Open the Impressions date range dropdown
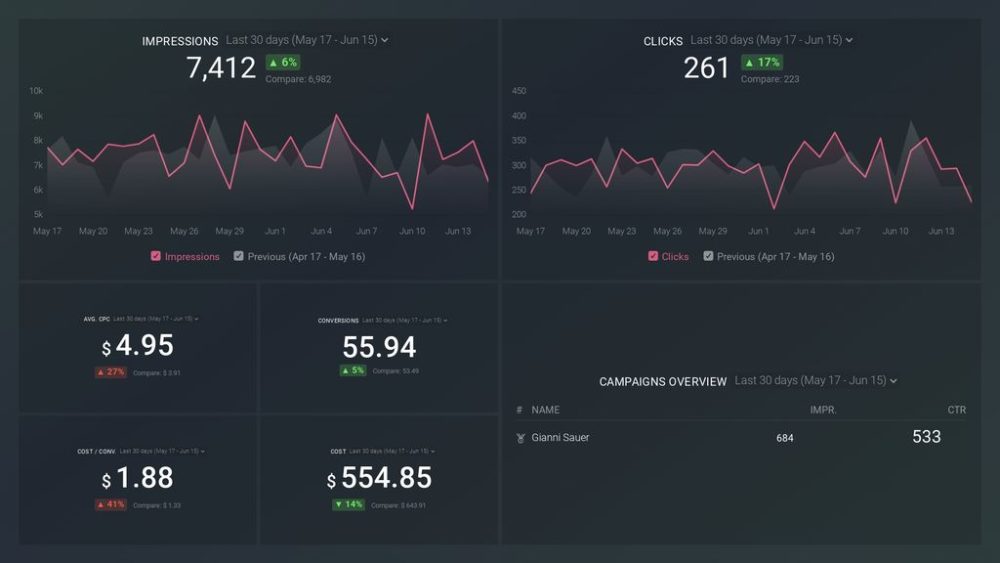The height and width of the screenshot is (563, 1000). click(307, 40)
